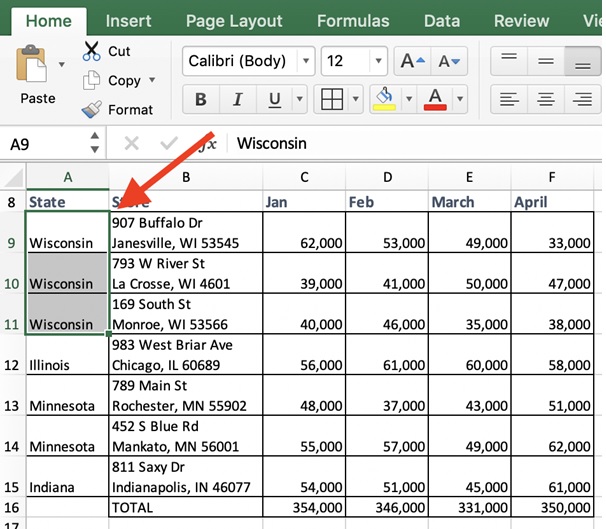606x529 pixels.
Task: Click the Illinois cell
Action: pos(68,355)
